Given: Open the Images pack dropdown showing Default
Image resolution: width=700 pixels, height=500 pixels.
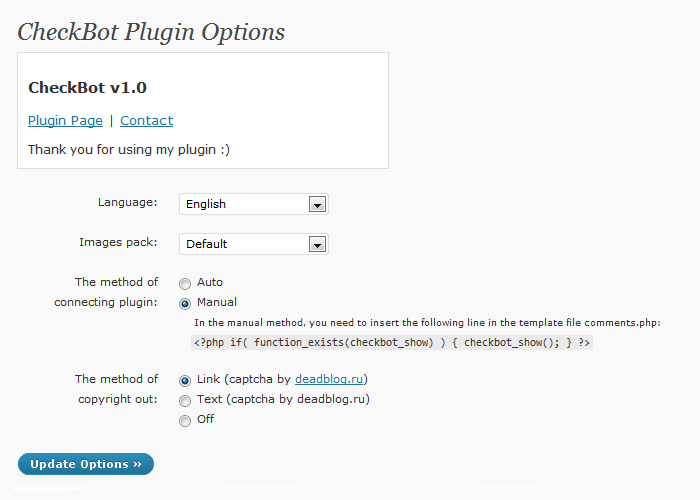Looking at the screenshot, I should coord(254,244).
